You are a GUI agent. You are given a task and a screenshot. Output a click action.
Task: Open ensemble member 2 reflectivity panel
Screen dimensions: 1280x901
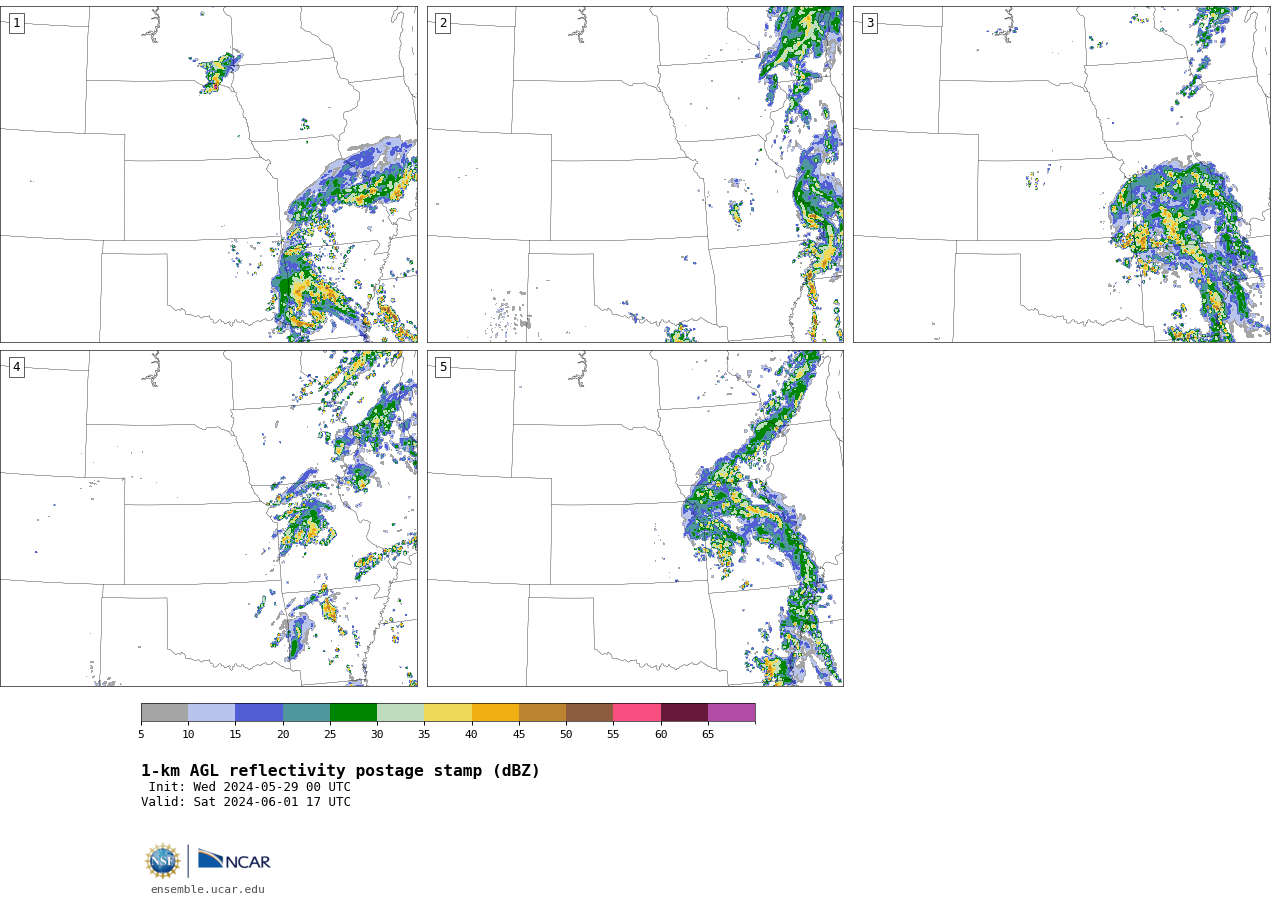pos(635,175)
